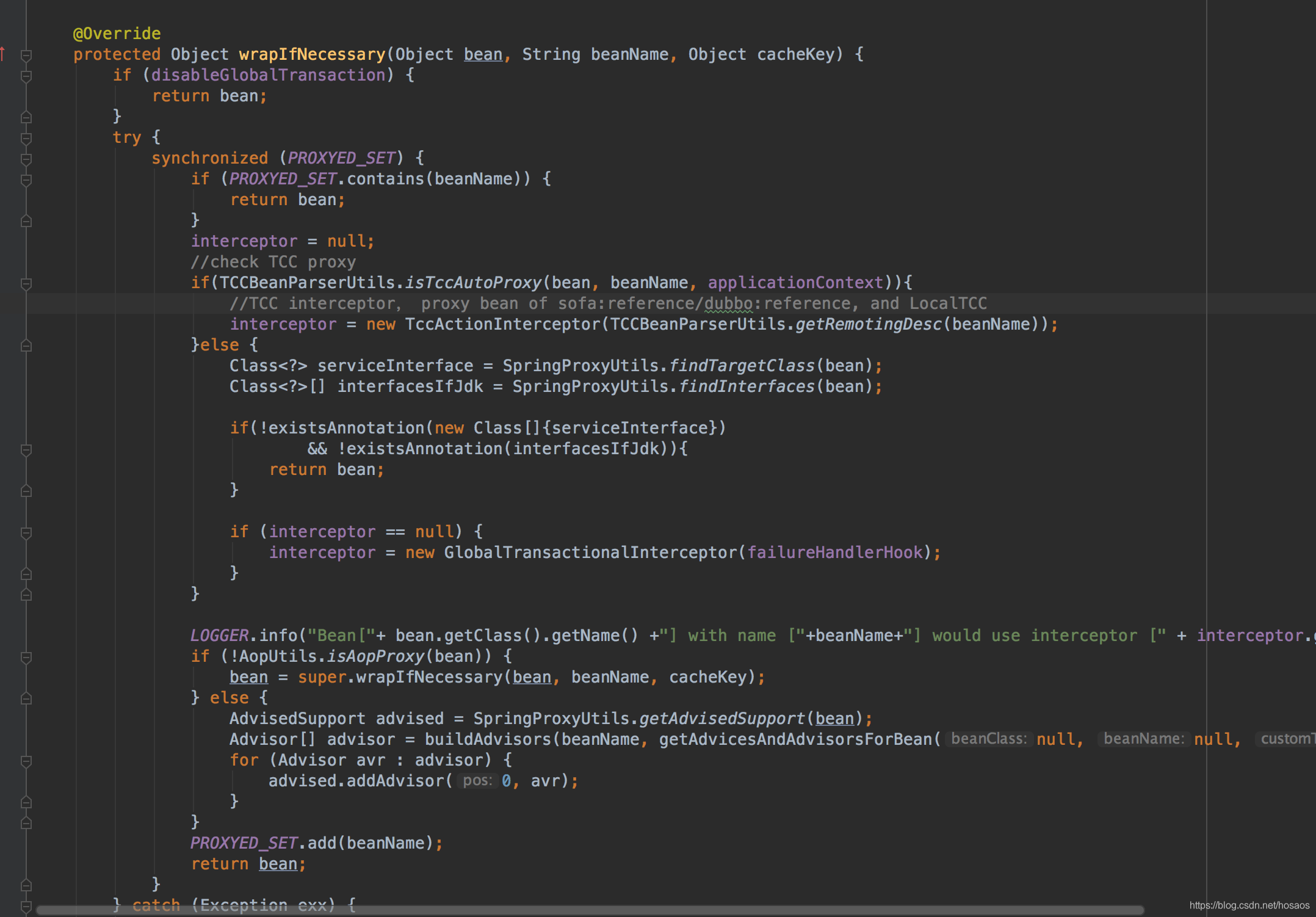Fold the synchronized (PROXYED_SET) block

coord(26,159)
